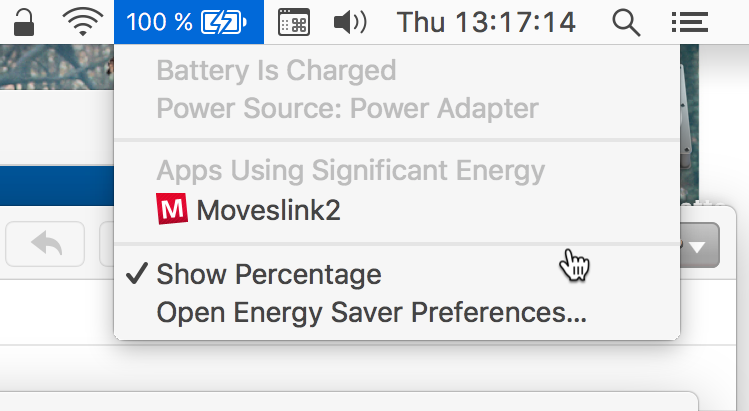Click the charging battery icon
Image resolution: width=749 pixels, height=411 pixels.
(225, 22)
